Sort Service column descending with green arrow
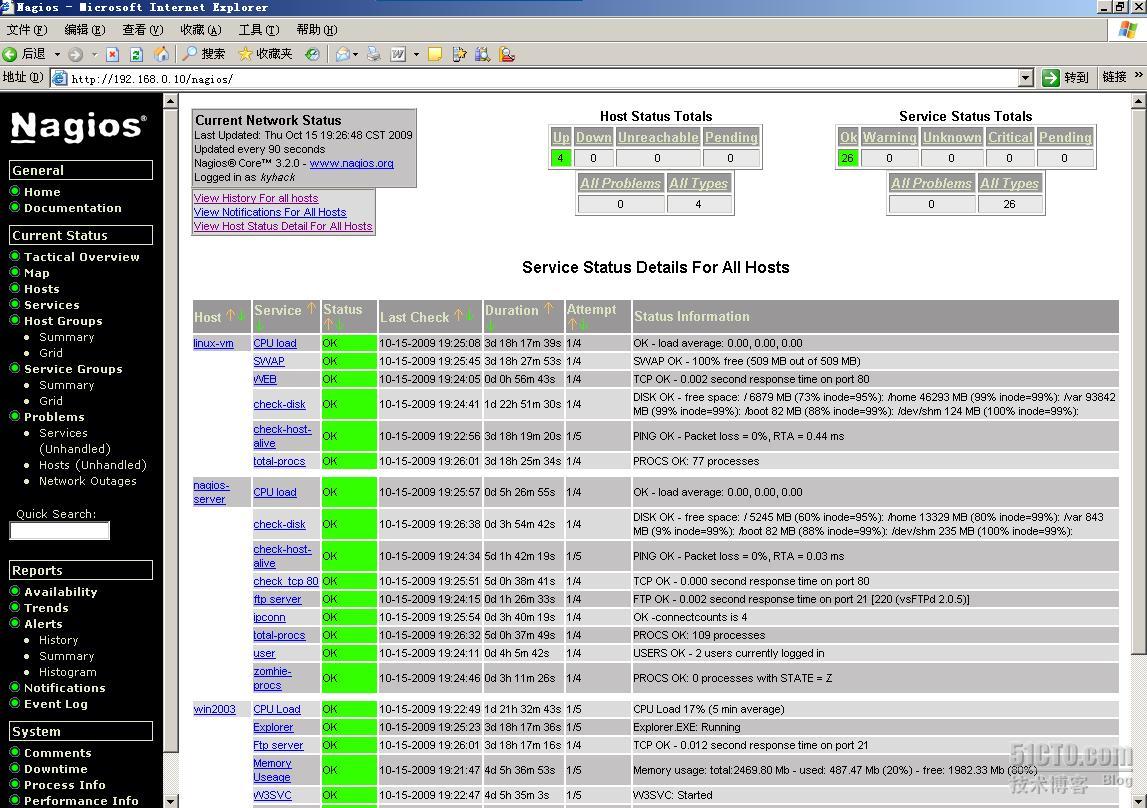This screenshot has width=1147, height=808. (259, 325)
